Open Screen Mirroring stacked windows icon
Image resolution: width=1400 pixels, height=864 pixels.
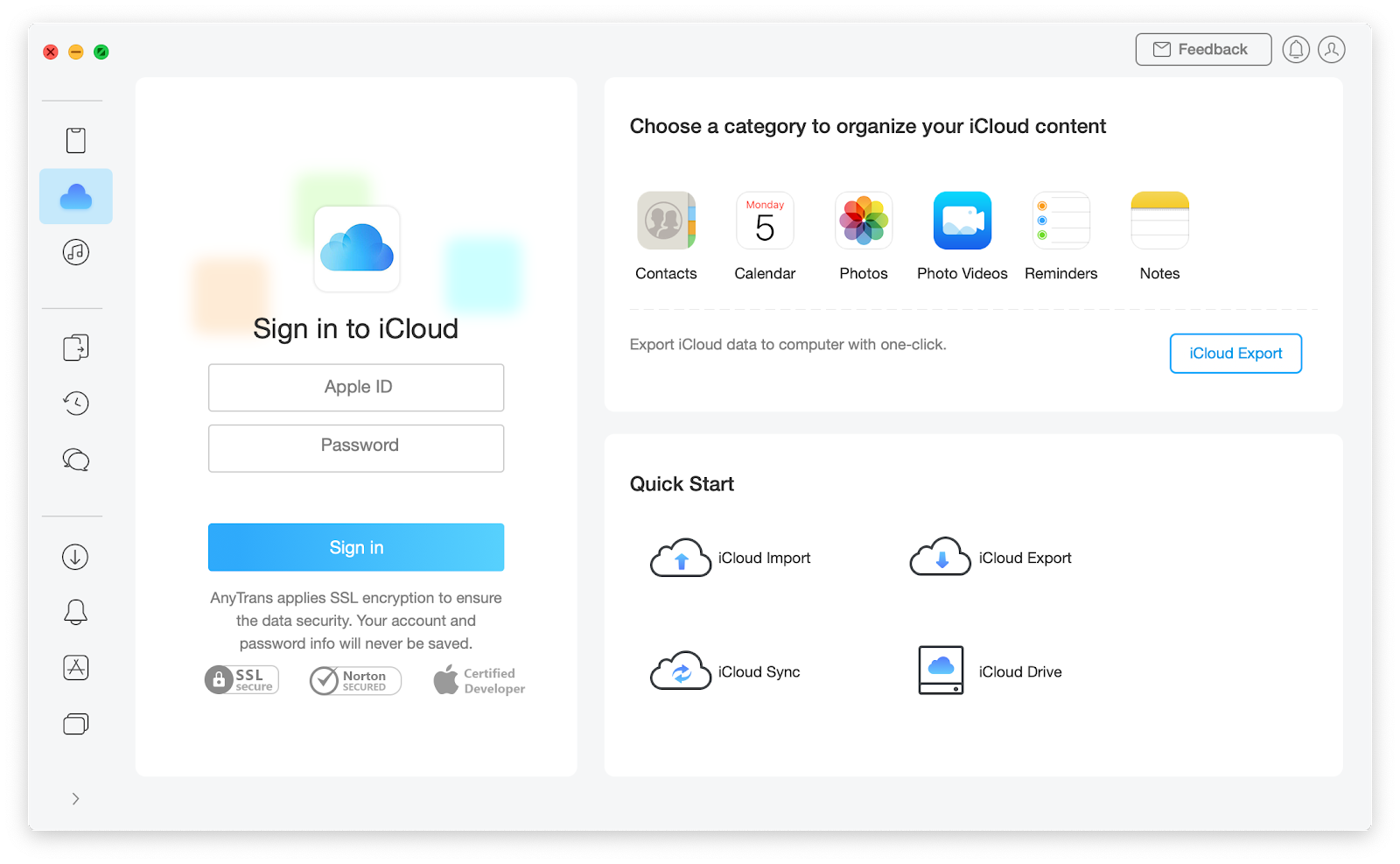pyautogui.click(x=76, y=724)
